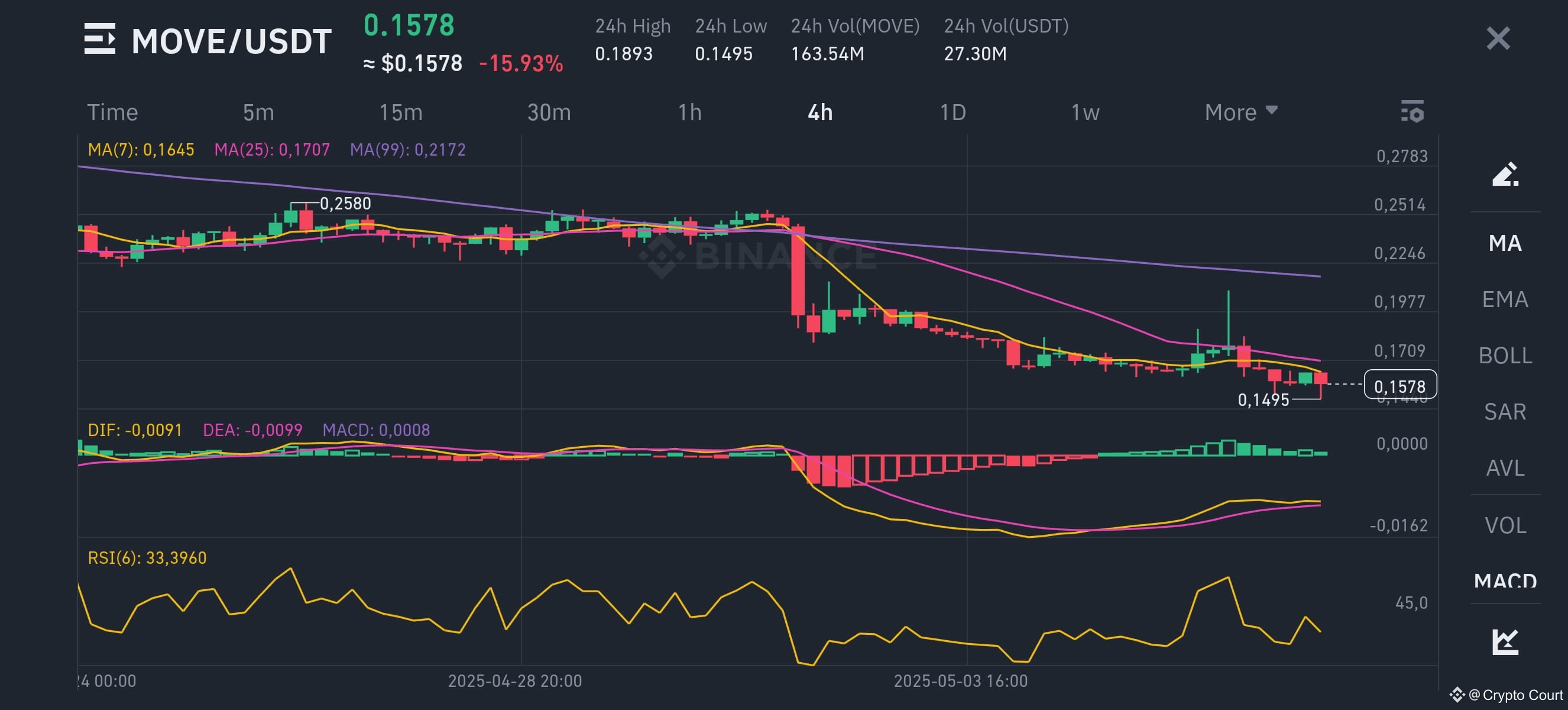Click the -15.93% price change
The image size is (1568, 710).
(x=521, y=63)
